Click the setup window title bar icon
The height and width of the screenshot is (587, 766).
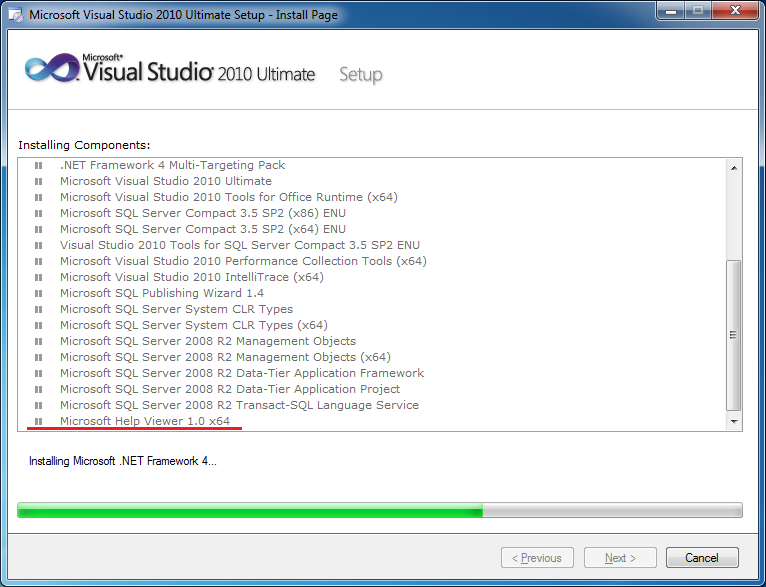16,15
